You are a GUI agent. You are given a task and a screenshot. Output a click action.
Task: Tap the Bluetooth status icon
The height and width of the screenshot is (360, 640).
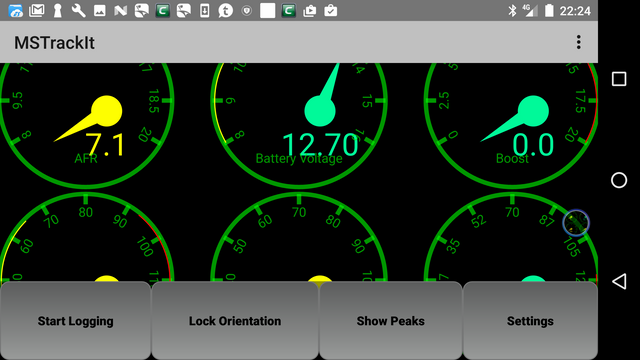[512, 11]
